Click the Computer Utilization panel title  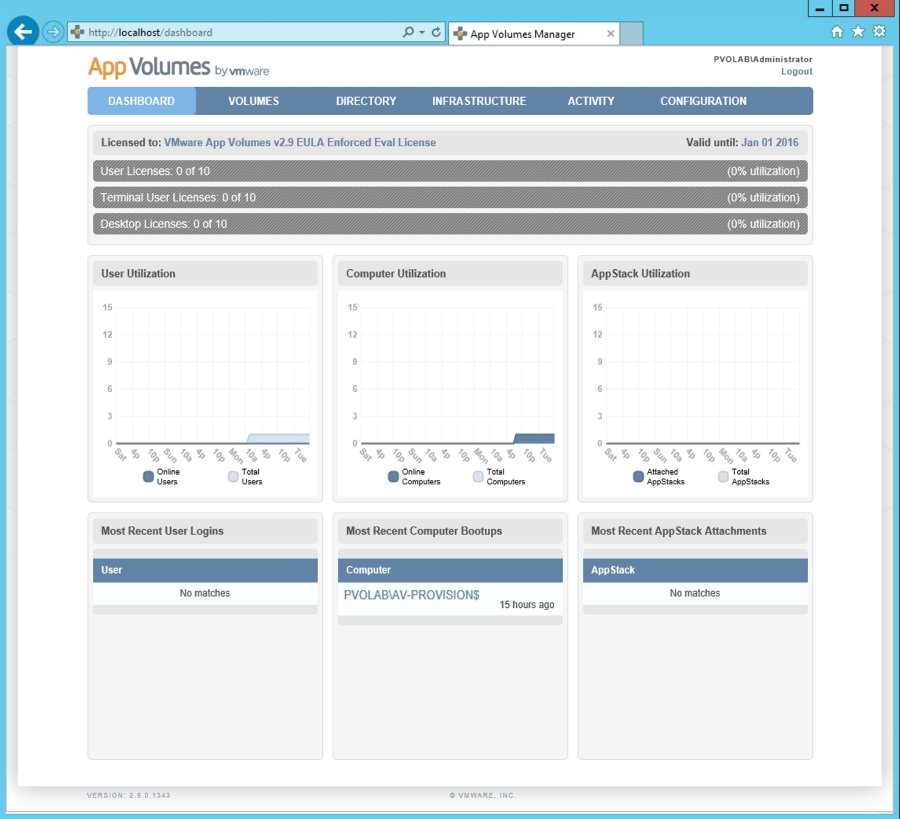[396, 274]
